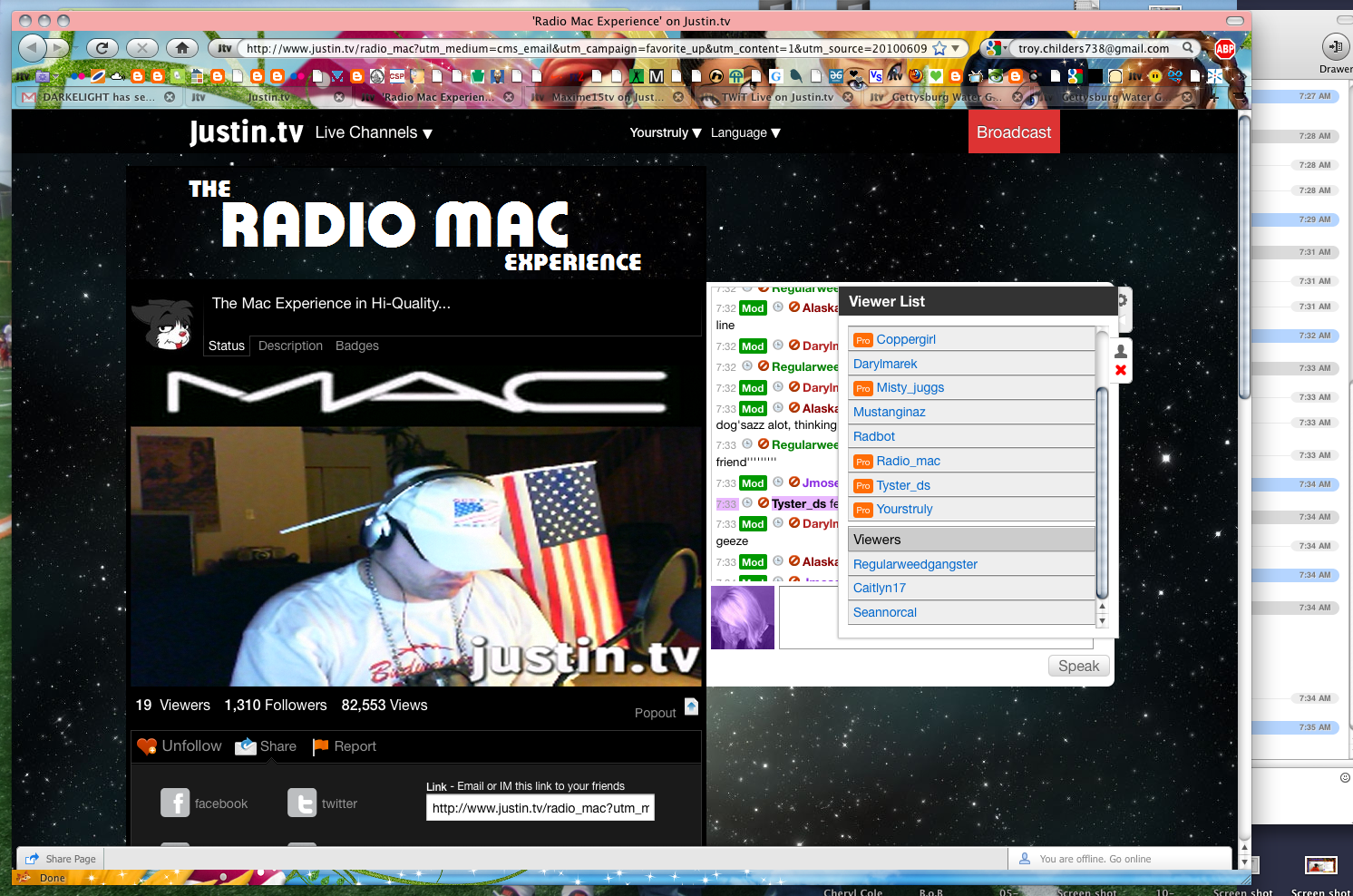1353x896 pixels.
Task: Select the Badges tab
Action: point(357,346)
